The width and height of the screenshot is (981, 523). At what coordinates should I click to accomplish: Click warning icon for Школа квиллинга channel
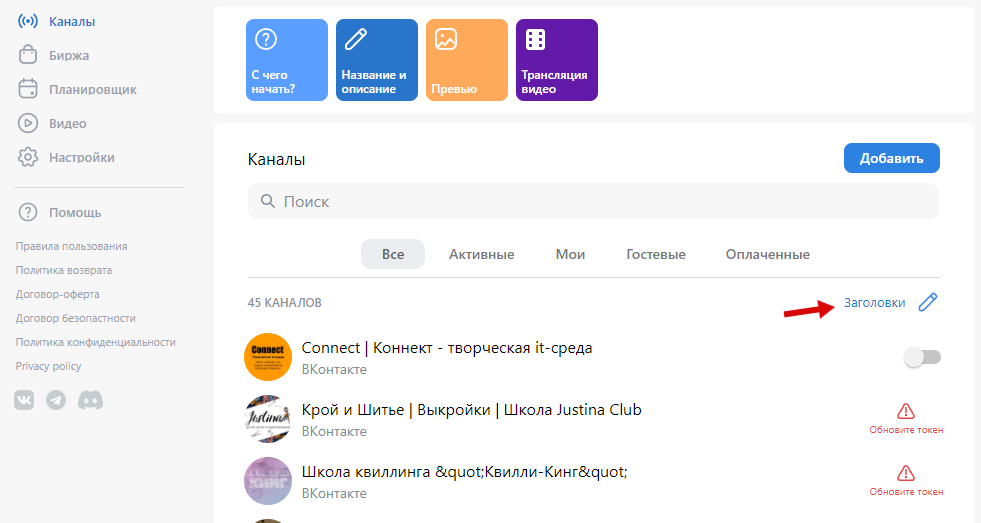click(906, 473)
